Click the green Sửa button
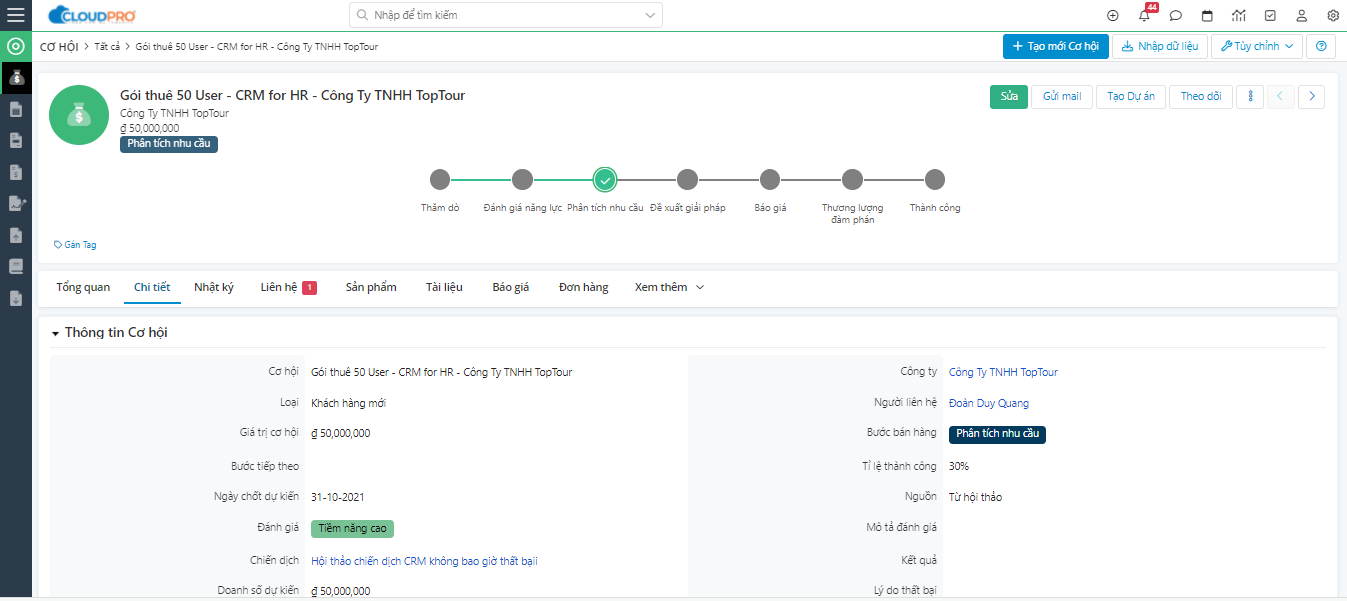 click(1009, 96)
